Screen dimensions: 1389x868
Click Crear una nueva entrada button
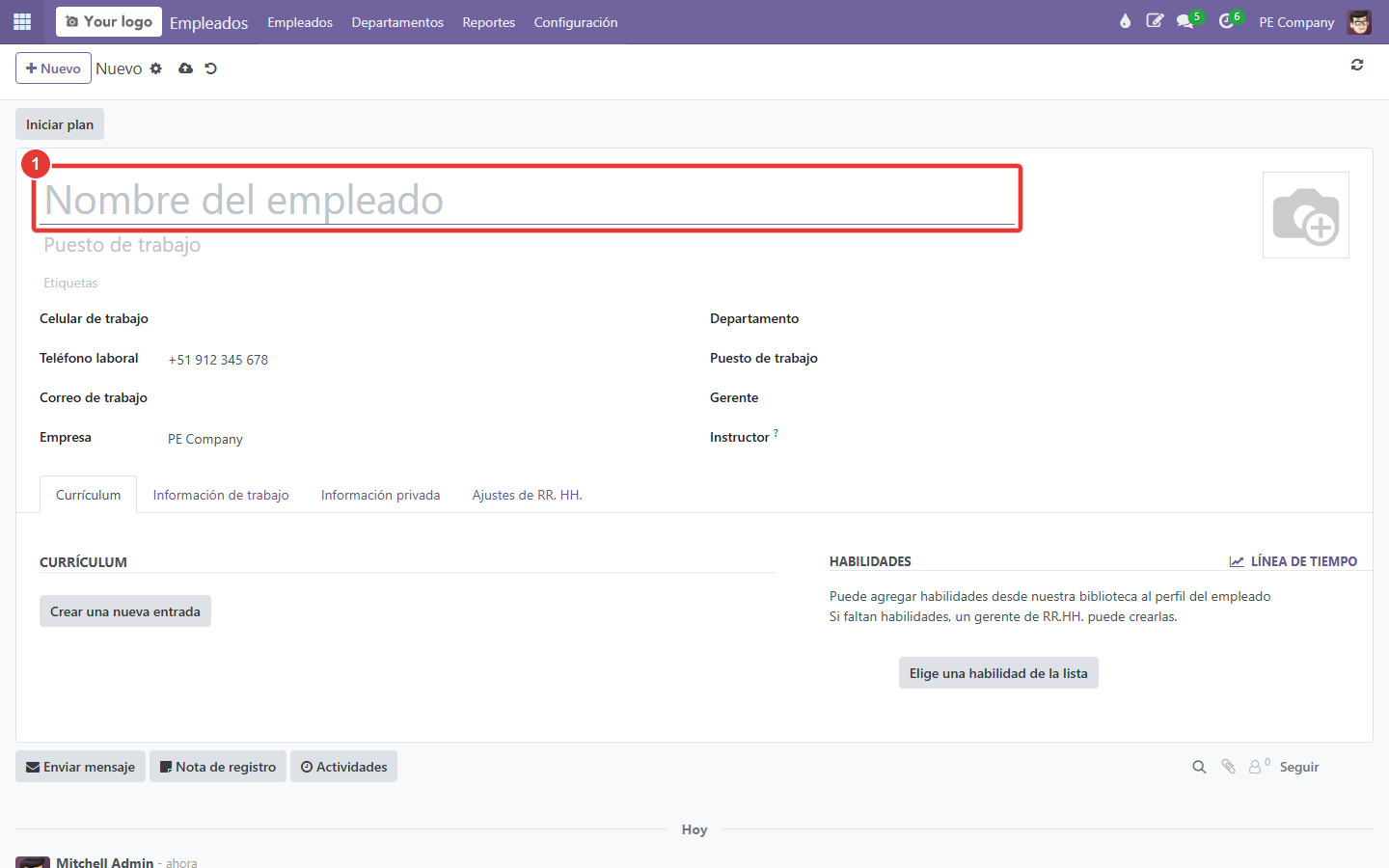[125, 611]
